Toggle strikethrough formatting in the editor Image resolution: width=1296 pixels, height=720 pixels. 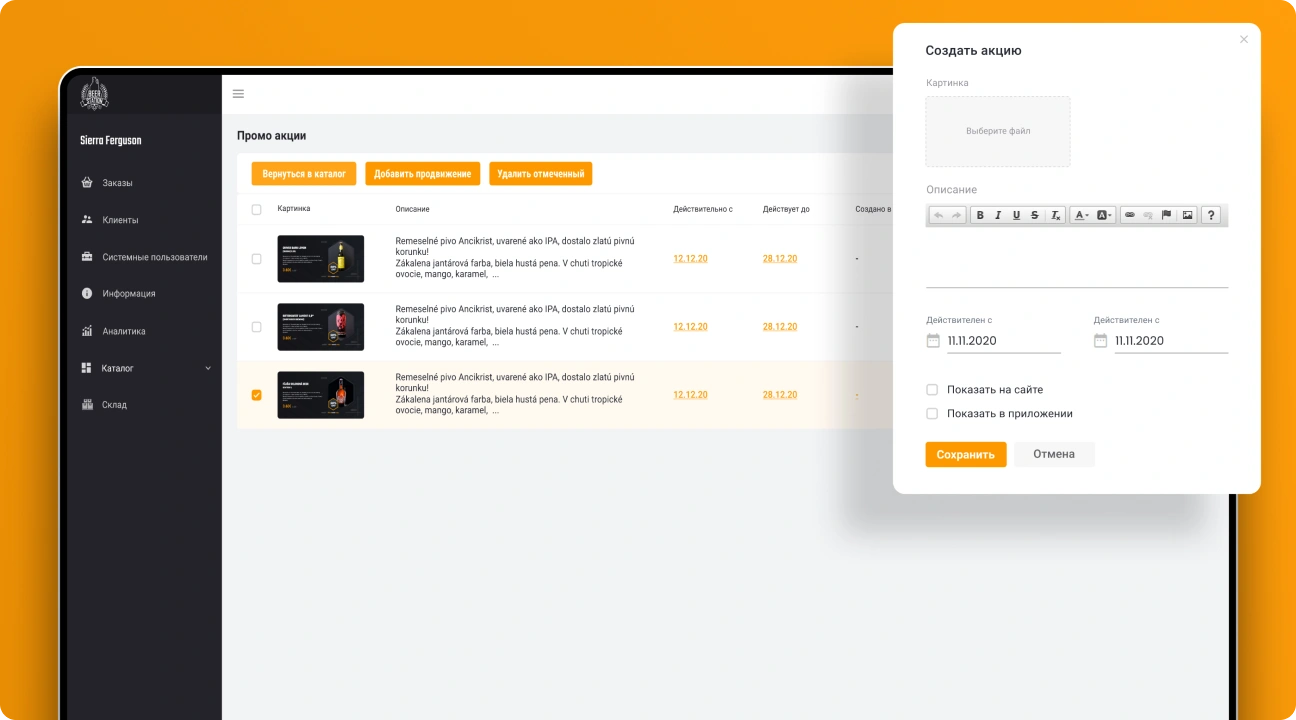point(1035,215)
